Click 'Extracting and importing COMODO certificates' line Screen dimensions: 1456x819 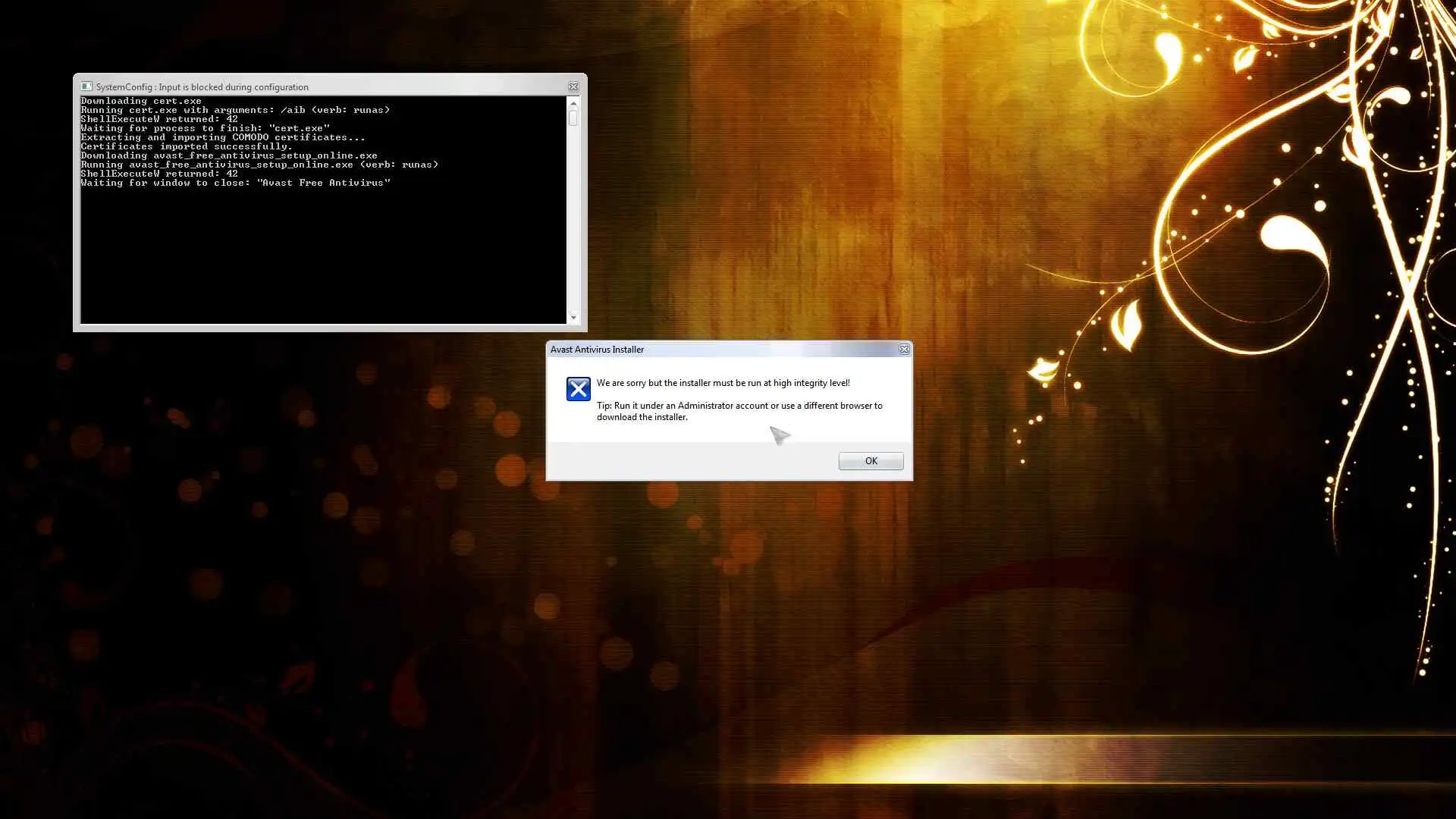(x=222, y=137)
